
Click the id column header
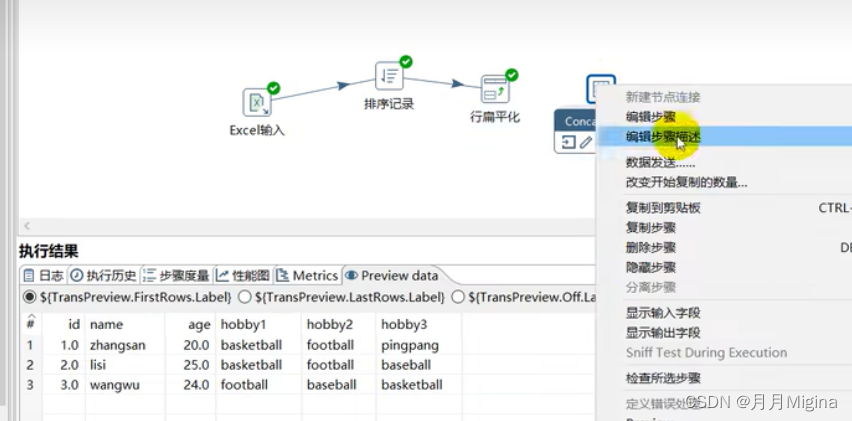click(64, 324)
